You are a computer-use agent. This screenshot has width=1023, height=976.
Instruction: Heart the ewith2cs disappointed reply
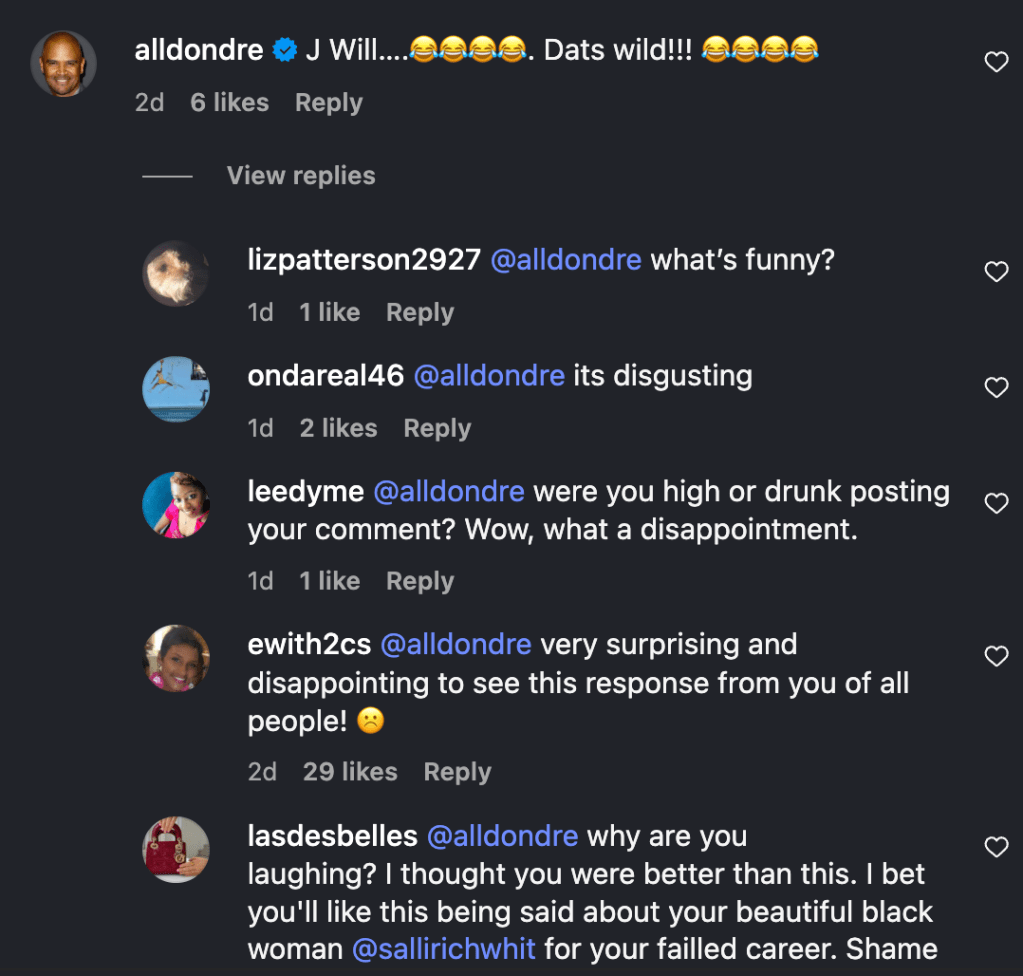pos(996,656)
